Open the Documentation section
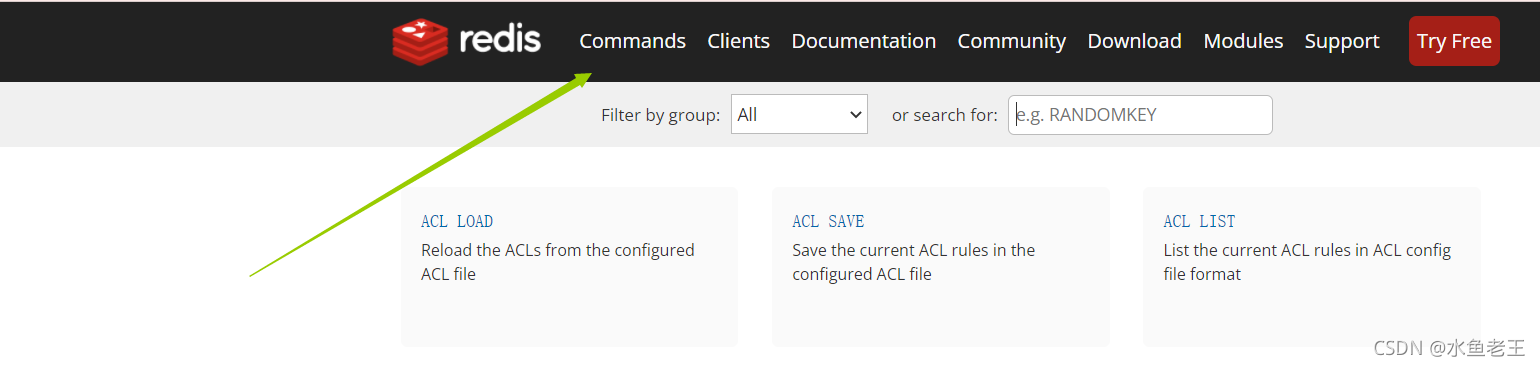 864,41
